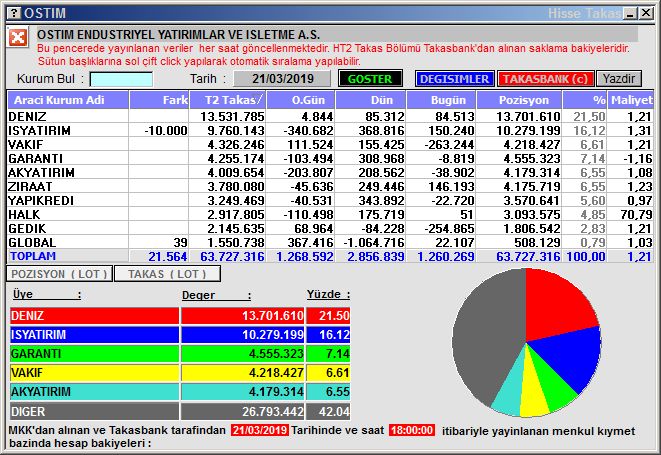Click the red DENIZ legend bar
The image size is (661, 455).
[94, 315]
